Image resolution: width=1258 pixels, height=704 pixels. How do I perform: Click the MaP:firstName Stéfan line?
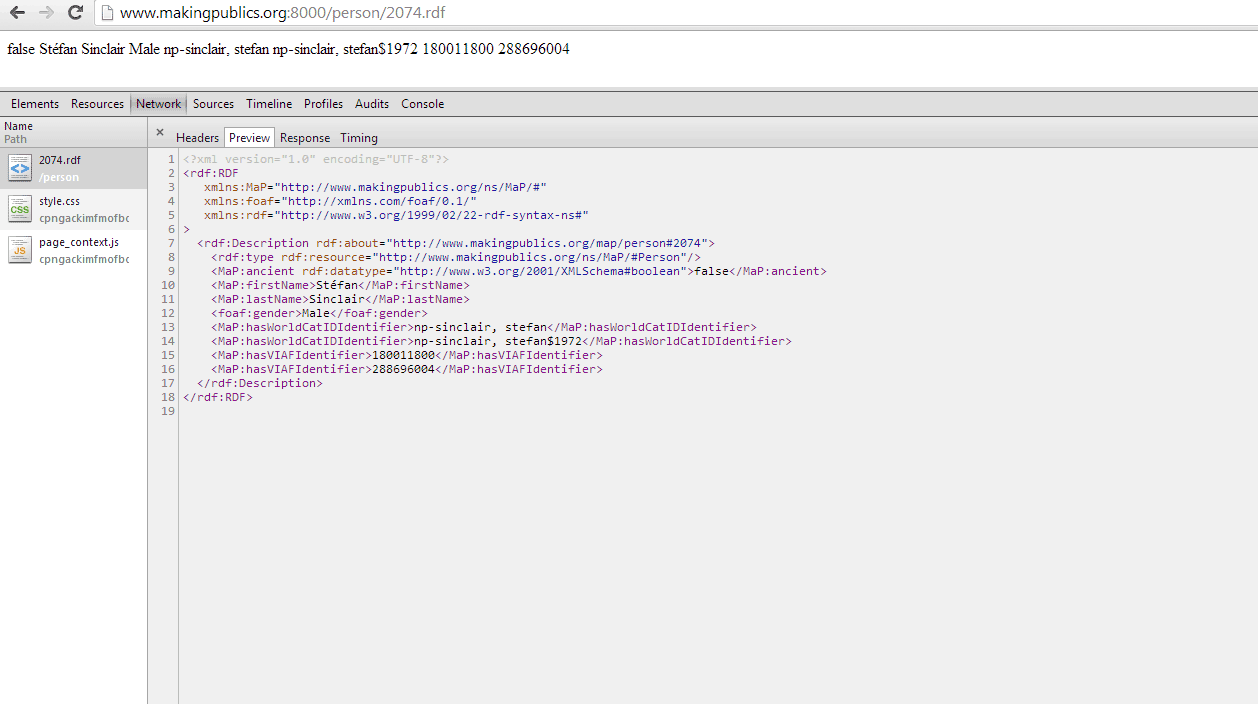pyautogui.click(x=340, y=285)
